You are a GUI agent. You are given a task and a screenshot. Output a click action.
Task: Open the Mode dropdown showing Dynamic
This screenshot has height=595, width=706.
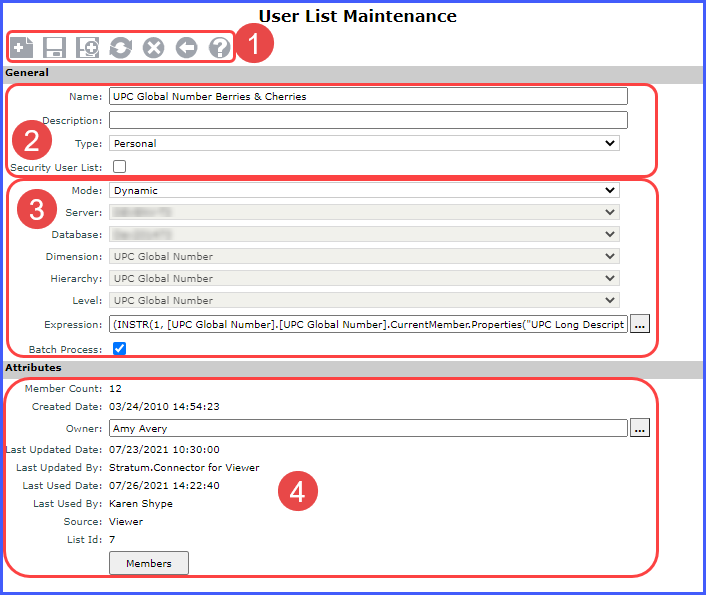(x=364, y=190)
